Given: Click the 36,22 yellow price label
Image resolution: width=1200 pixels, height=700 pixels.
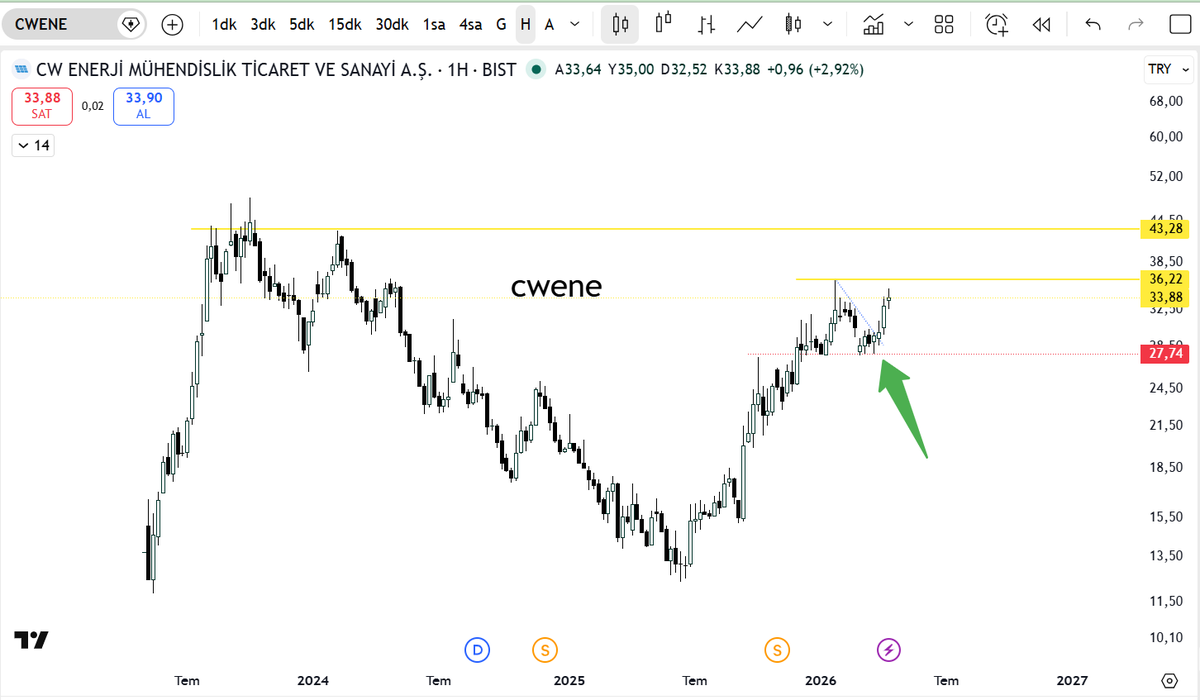Looking at the screenshot, I should (1167, 280).
